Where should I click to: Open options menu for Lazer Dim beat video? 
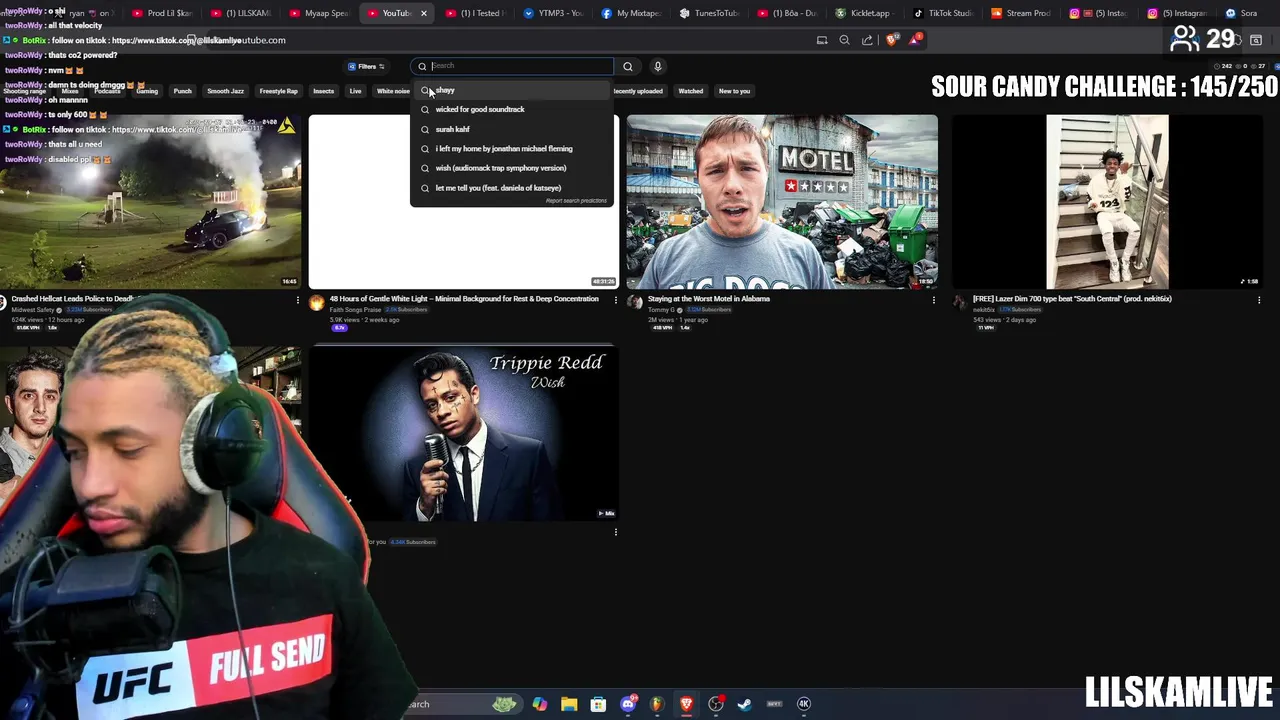pos(1259,300)
